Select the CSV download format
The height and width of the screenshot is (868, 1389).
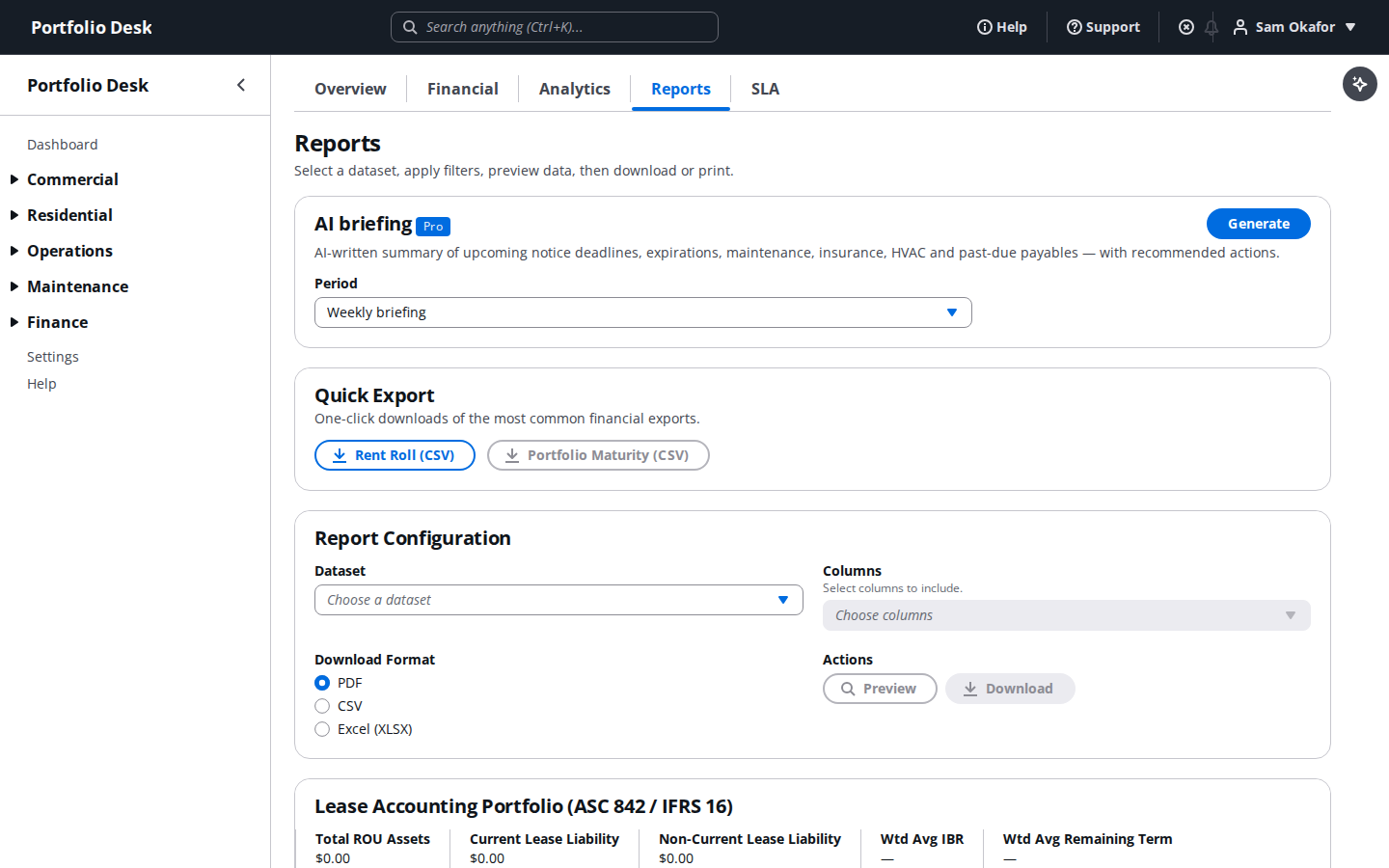click(x=322, y=706)
